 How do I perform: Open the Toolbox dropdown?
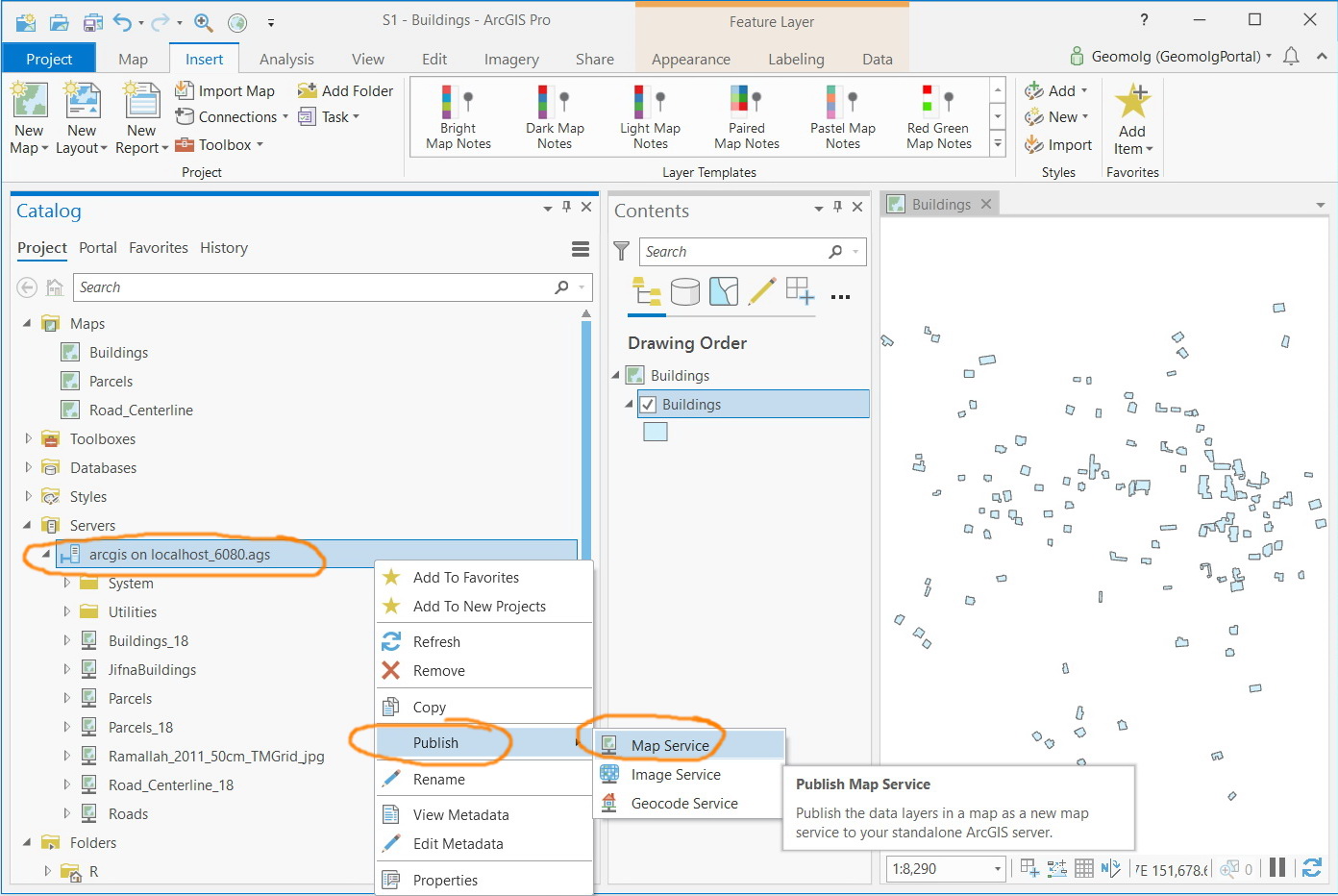pos(260,145)
